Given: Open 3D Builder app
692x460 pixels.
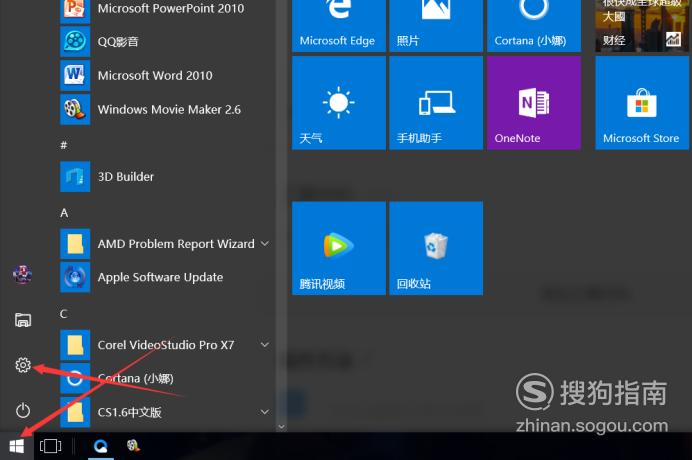Looking at the screenshot, I should click(165, 177).
